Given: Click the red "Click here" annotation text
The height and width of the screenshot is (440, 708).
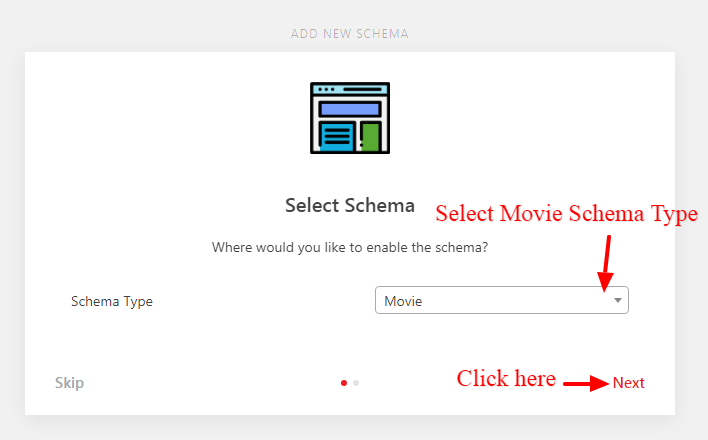Looking at the screenshot, I should point(506,378).
